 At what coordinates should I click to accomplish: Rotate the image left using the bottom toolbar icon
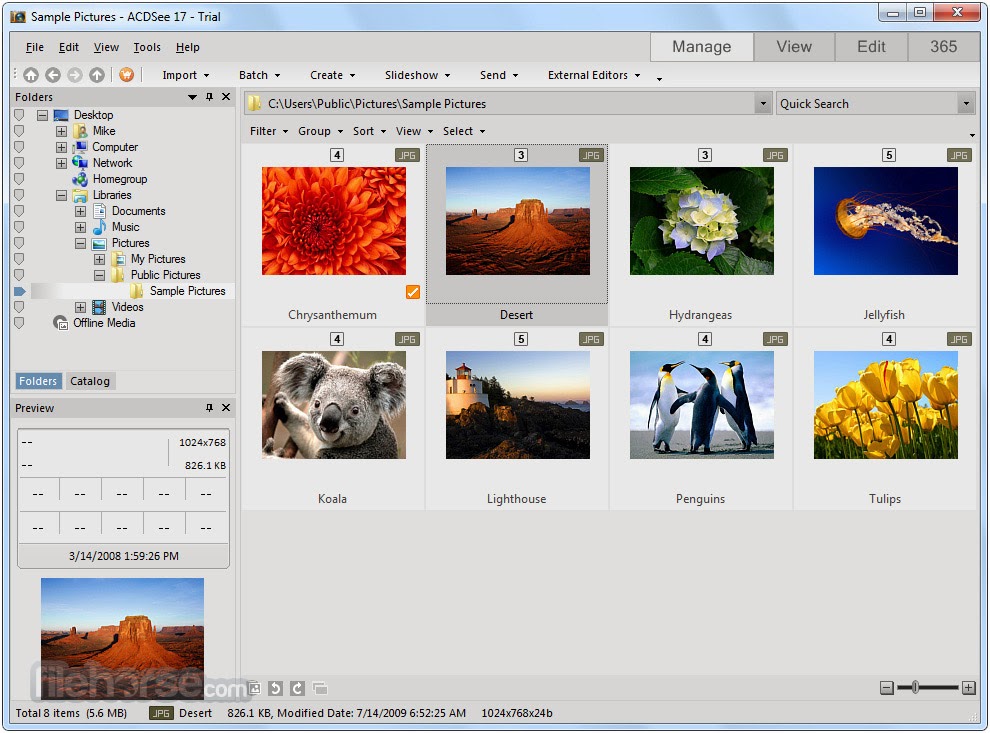[x=275, y=688]
